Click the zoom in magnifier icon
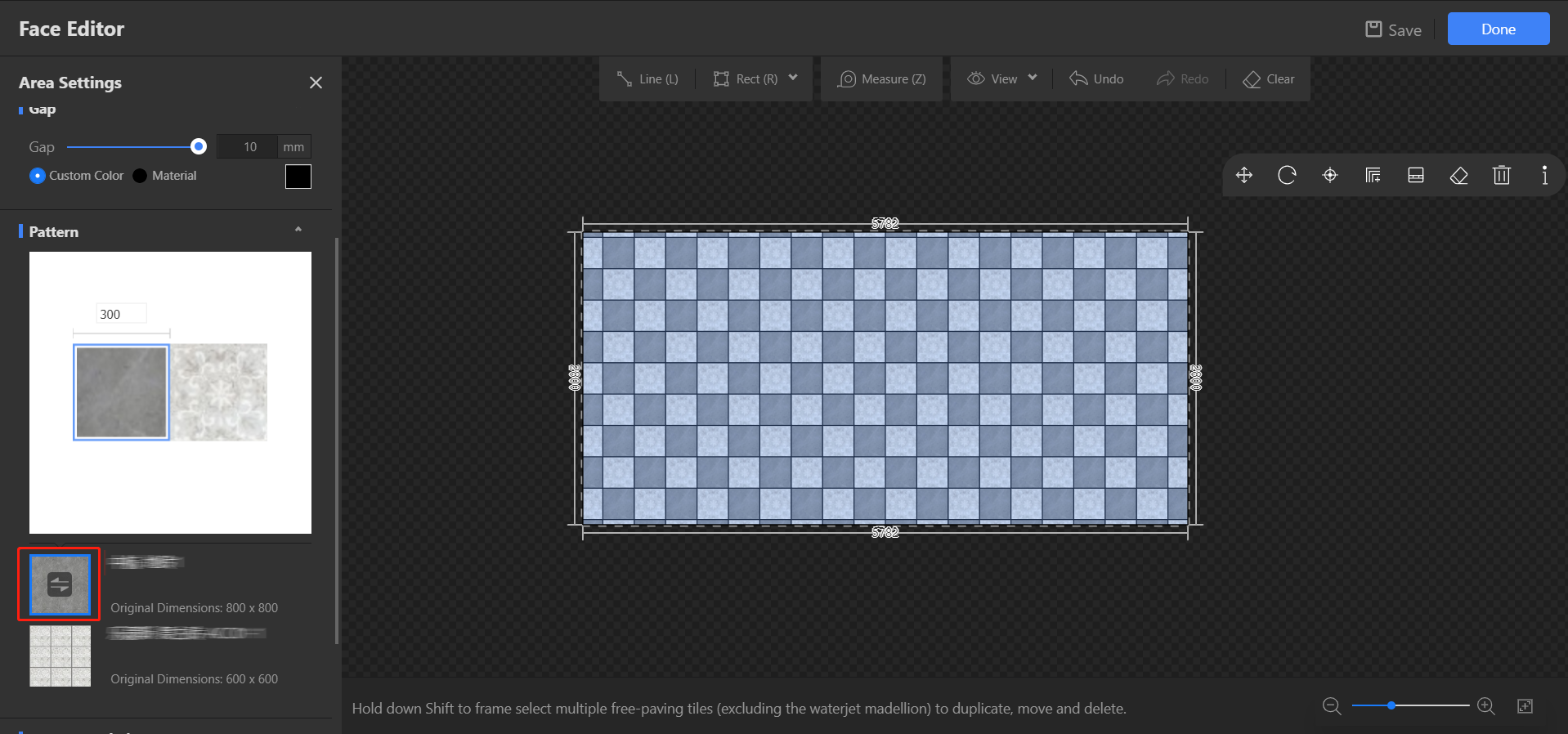Screen dimensions: 1568x734 pos(1485,706)
